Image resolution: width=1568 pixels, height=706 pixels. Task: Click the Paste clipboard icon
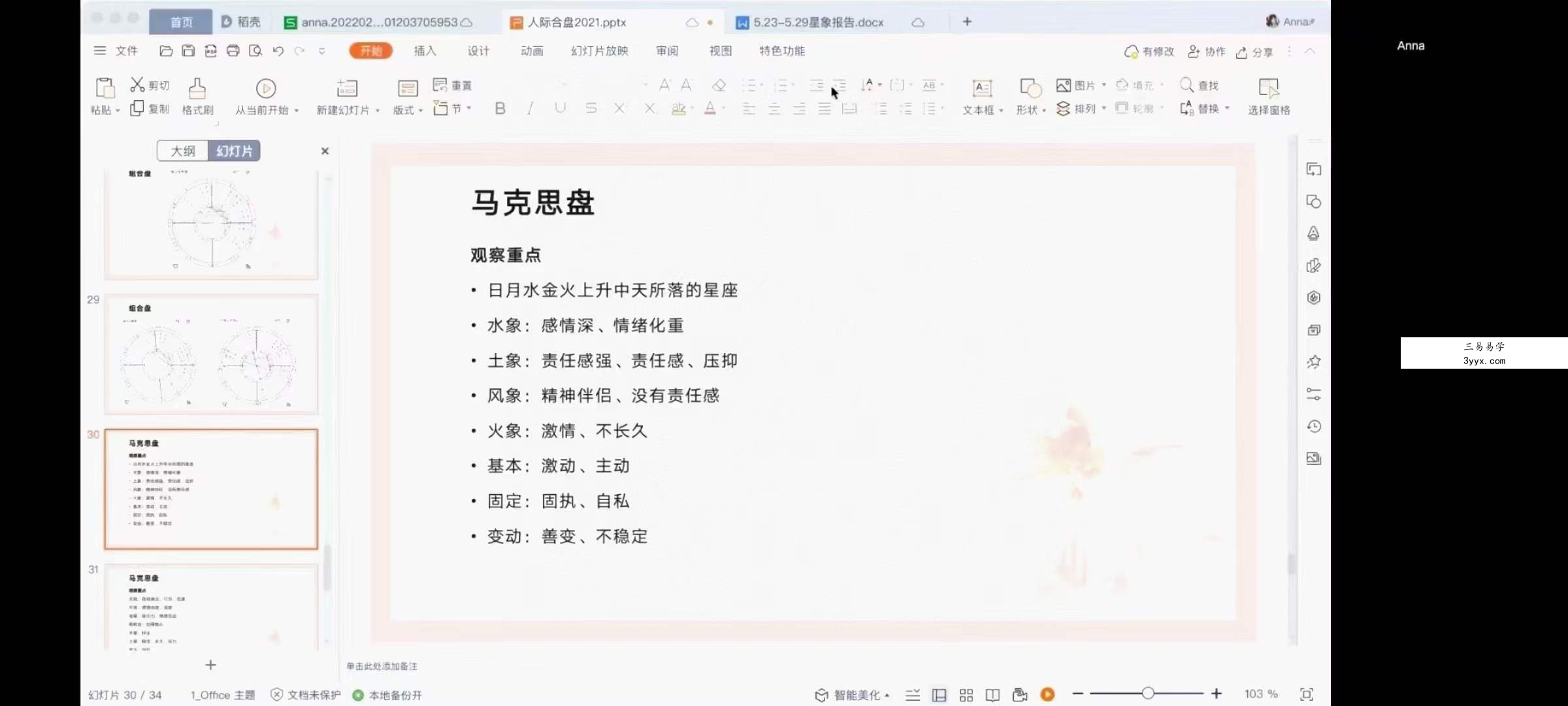tap(105, 88)
